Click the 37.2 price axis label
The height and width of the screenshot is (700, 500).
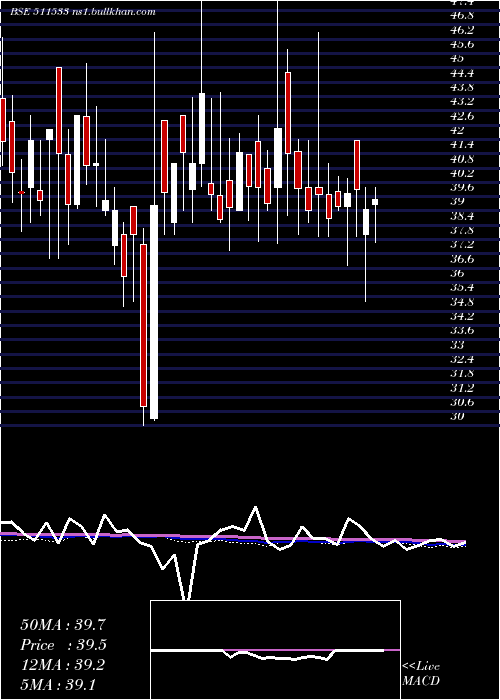462,245
